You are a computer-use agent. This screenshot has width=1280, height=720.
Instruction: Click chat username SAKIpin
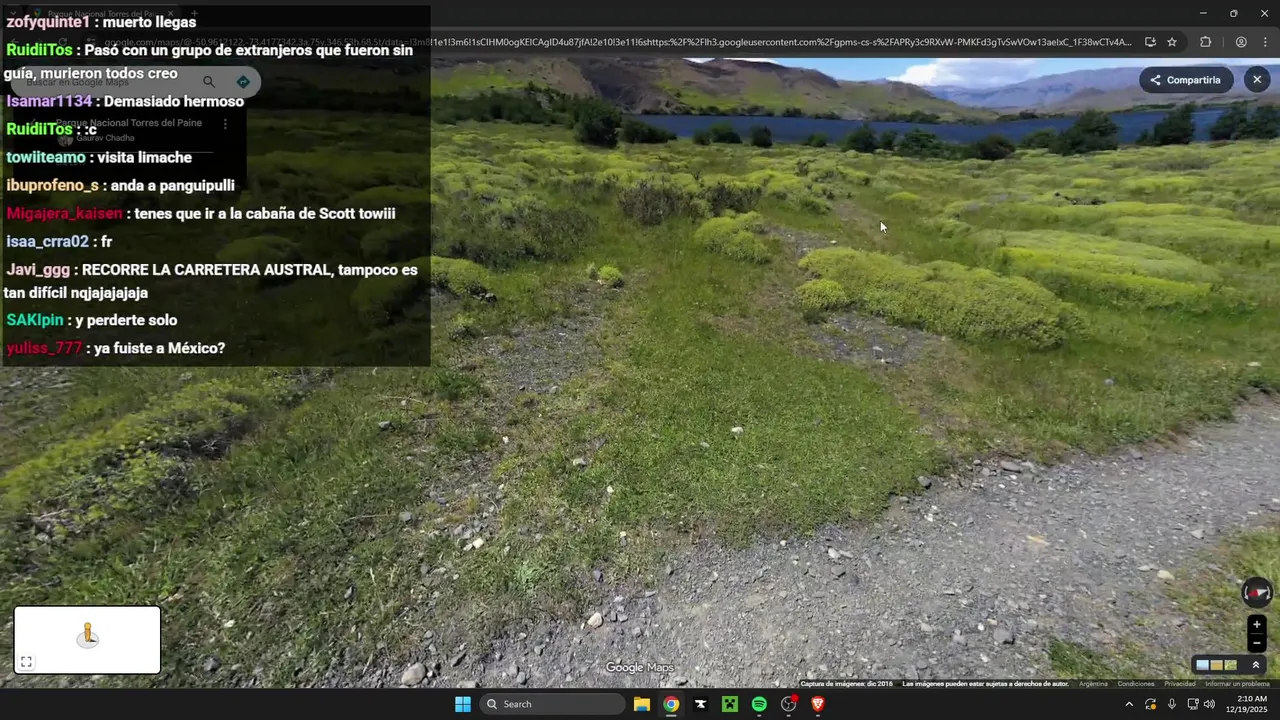pyautogui.click(x=35, y=320)
